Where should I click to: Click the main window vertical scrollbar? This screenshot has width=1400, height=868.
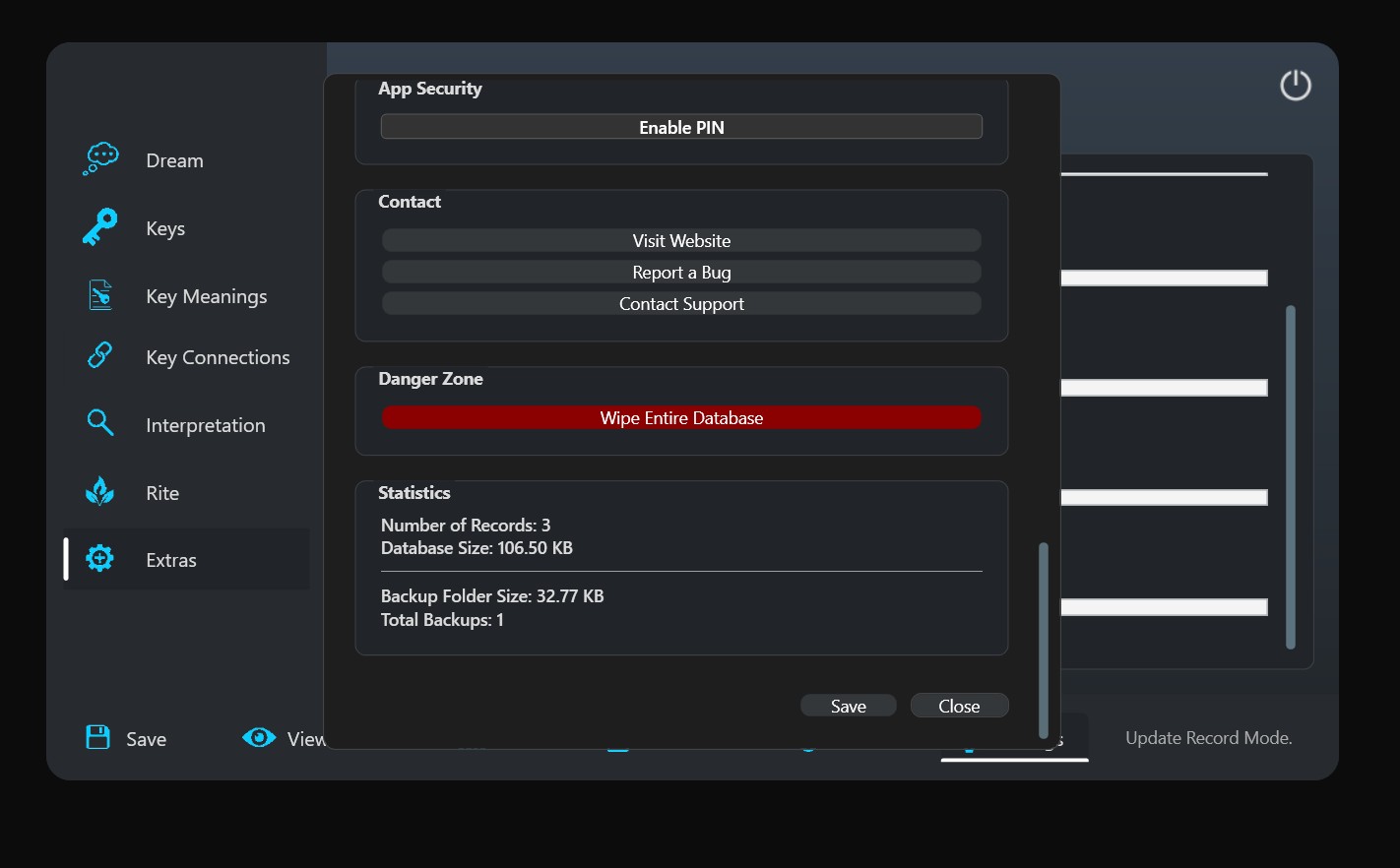(x=1291, y=477)
